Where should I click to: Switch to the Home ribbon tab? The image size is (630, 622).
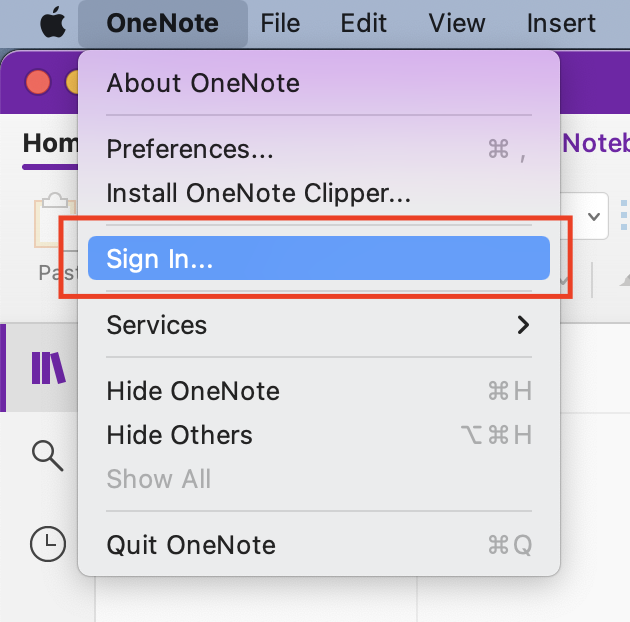50,143
